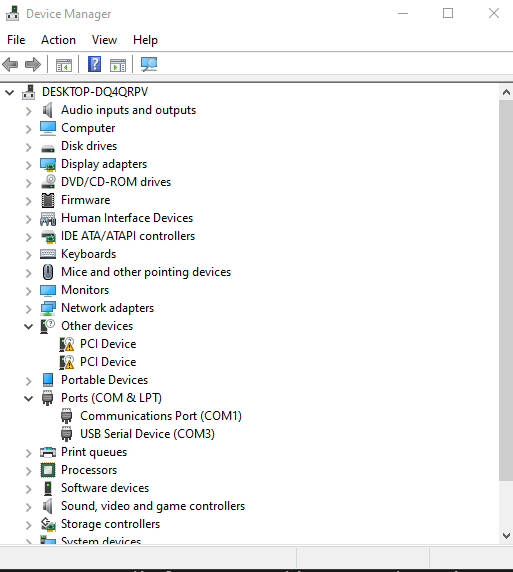This screenshot has width=513, height=572.
Task: Click the Ports (COM & LPT) connector icon
Action: point(47,398)
